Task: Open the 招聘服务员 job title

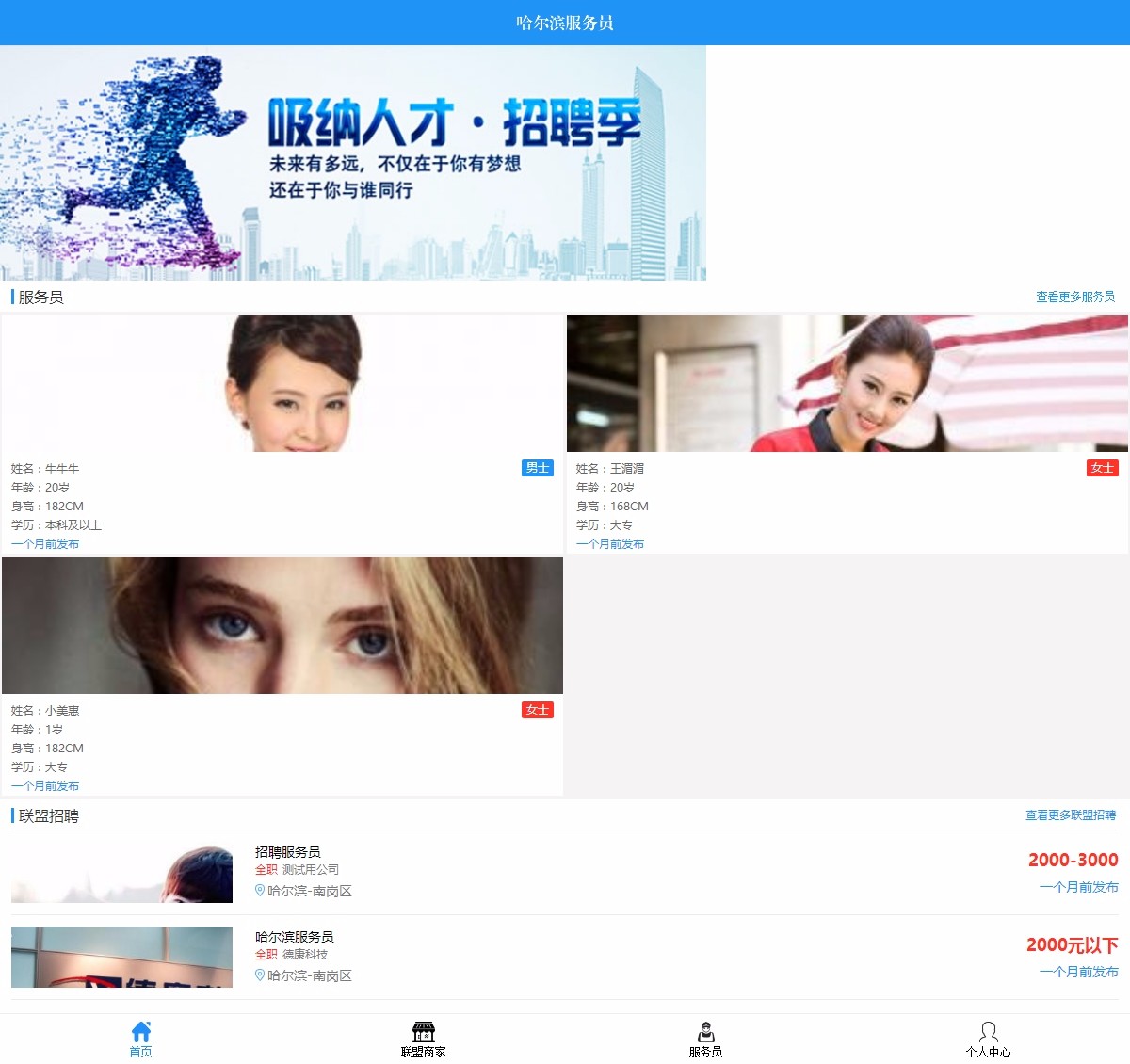Action: coord(287,852)
